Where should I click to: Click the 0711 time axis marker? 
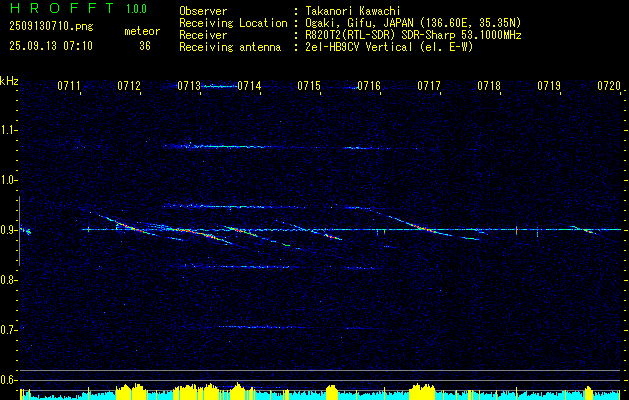[x=69, y=86]
